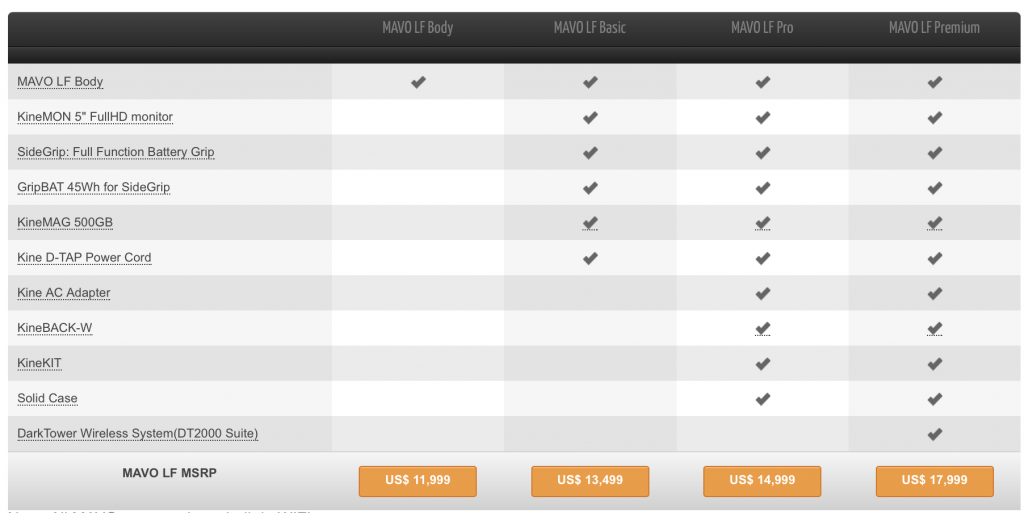This screenshot has height=513, width=1024.
Task: Click the MAVO LF Premium column header
Action: (x=934, y=28)
